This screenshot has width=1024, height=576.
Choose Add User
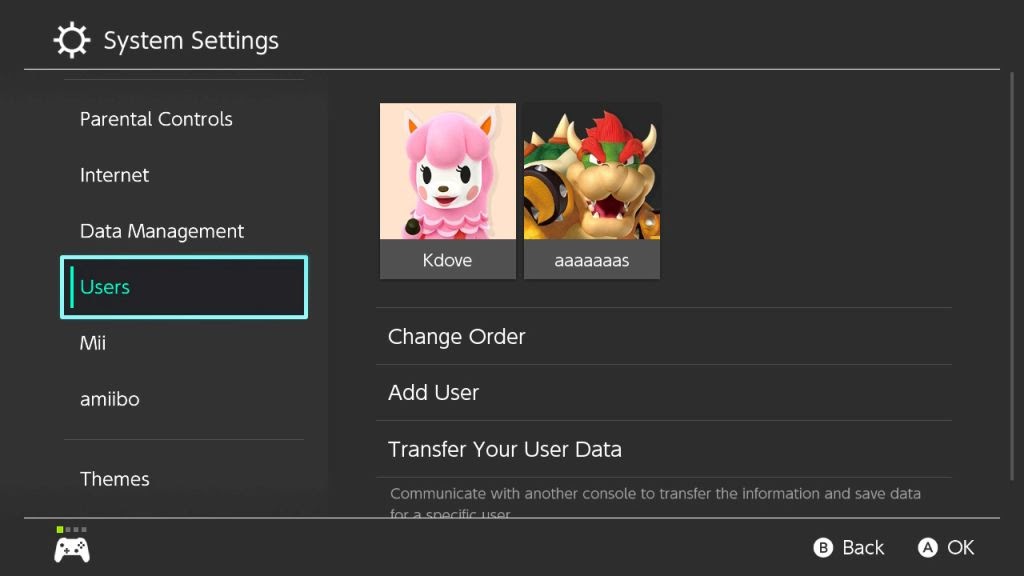434,393
